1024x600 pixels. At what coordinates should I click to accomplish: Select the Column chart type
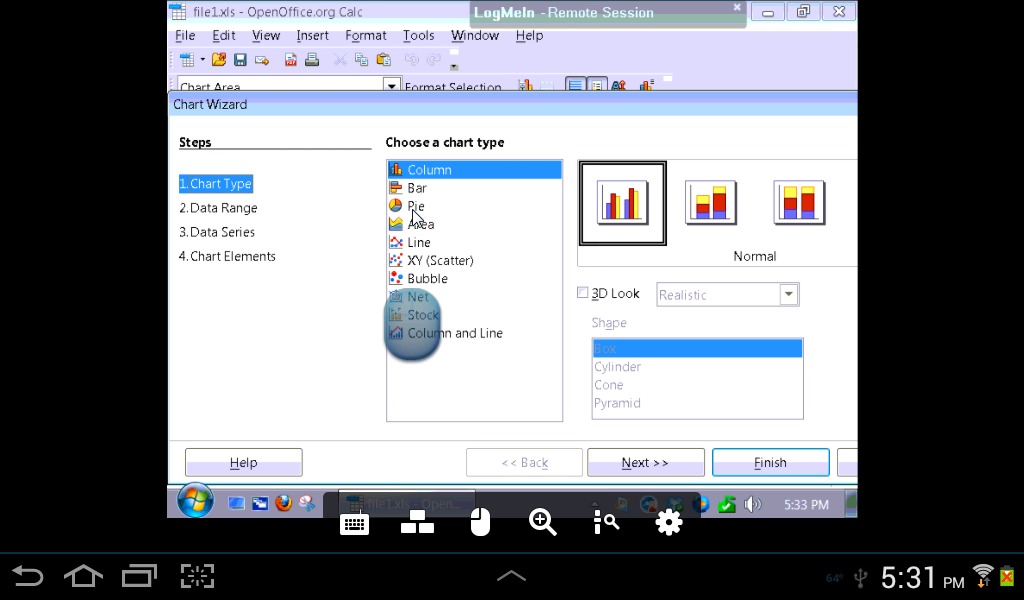pyautogui.click(x=474, y=170)
